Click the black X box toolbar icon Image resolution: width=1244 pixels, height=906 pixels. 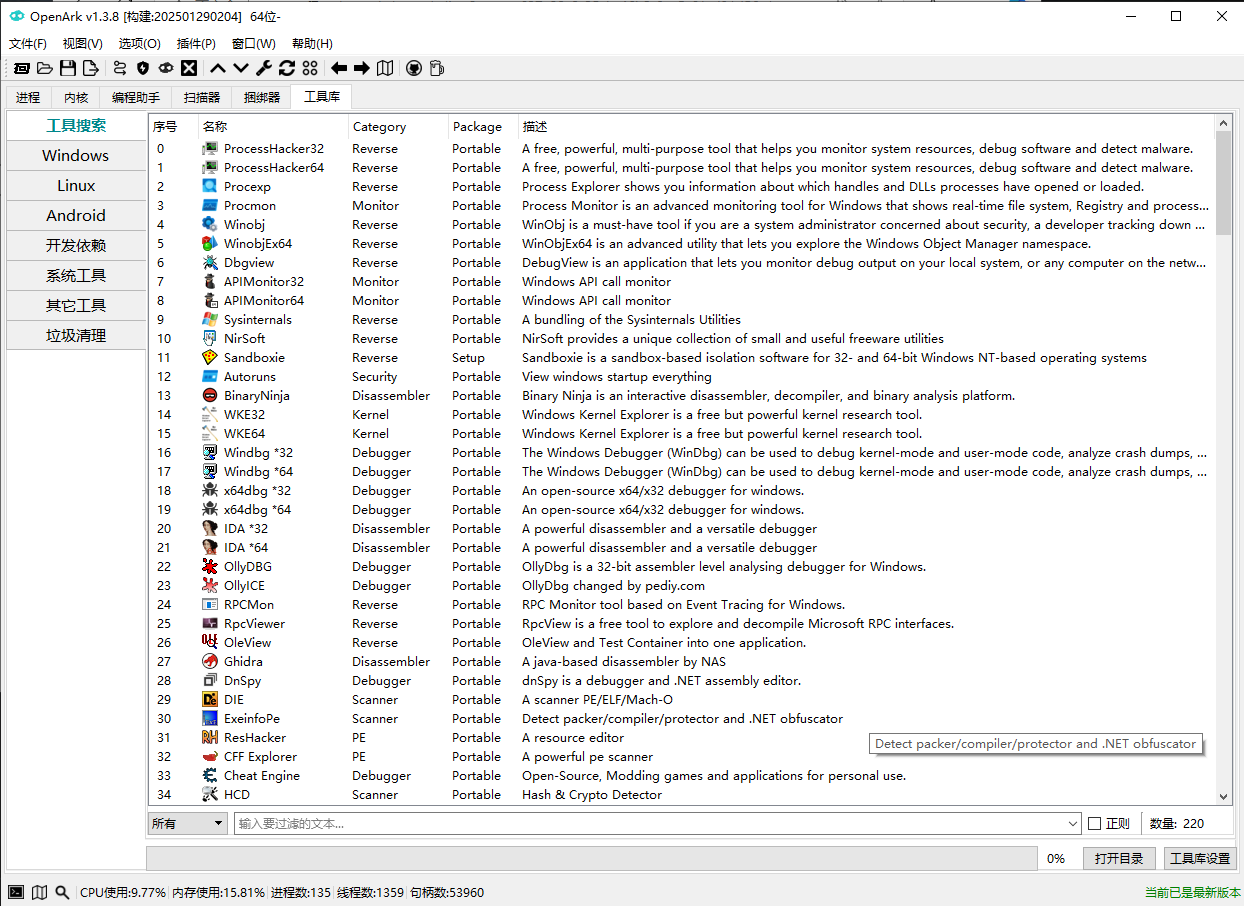pyautogui.click(x=189, y=68)
